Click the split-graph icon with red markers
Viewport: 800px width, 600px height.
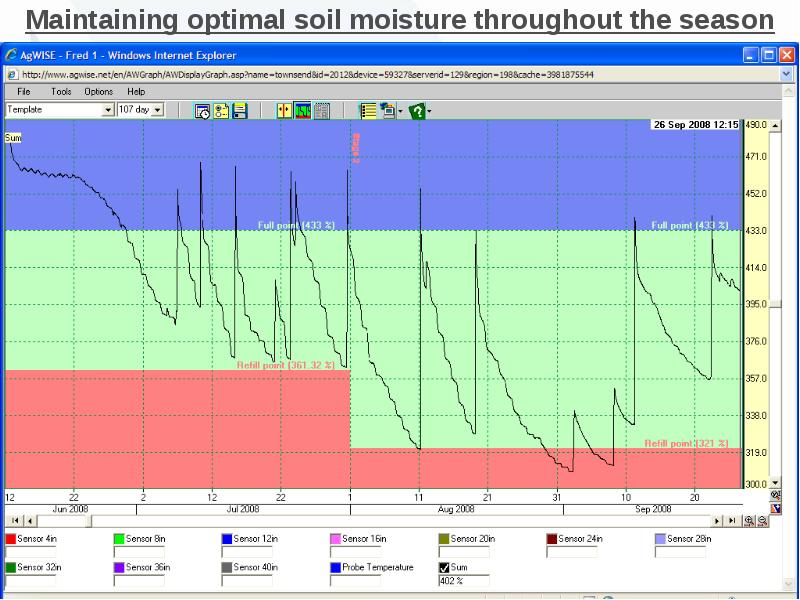(x=284, y=111)
